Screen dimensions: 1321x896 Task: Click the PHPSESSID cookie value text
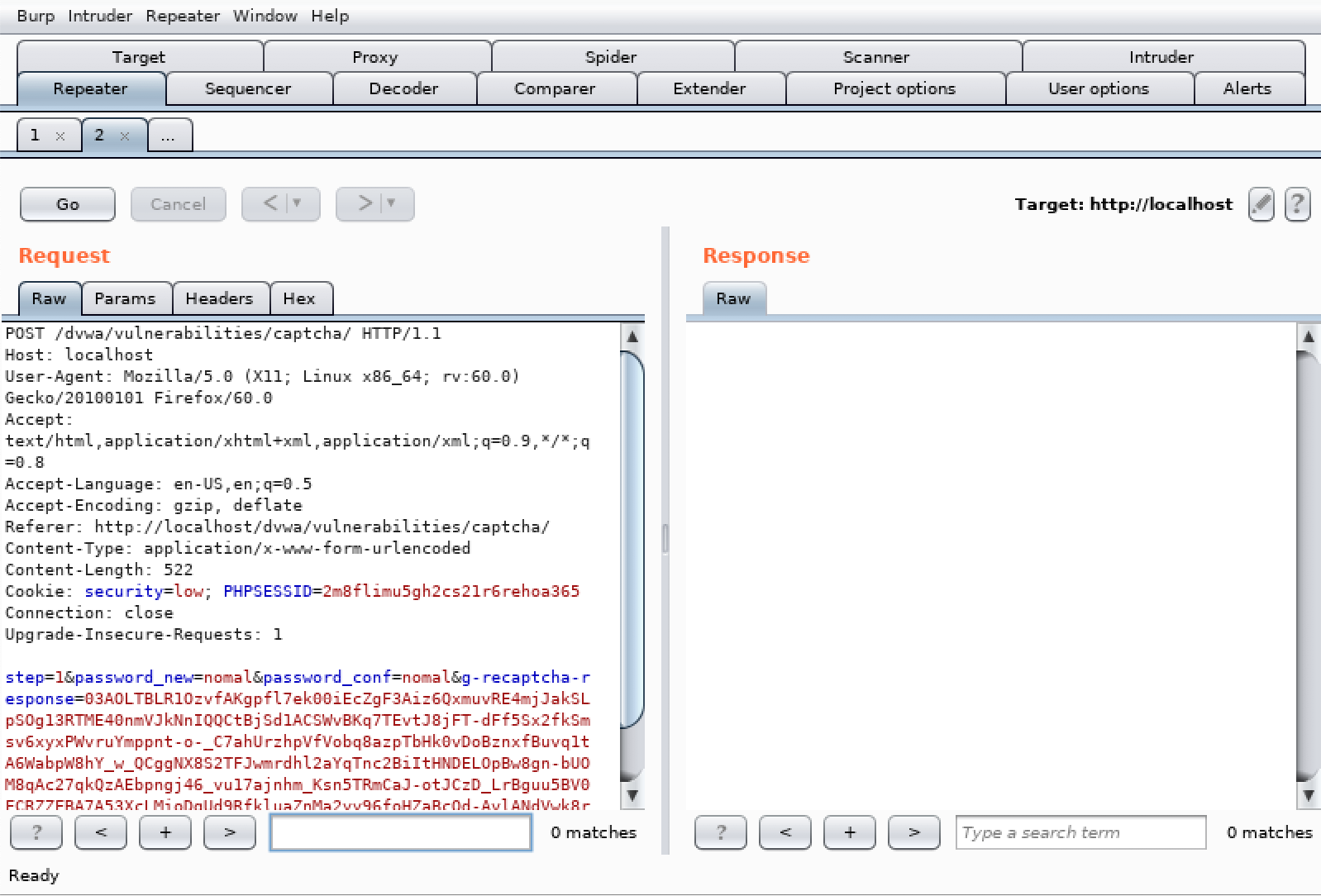coord(451,591)
